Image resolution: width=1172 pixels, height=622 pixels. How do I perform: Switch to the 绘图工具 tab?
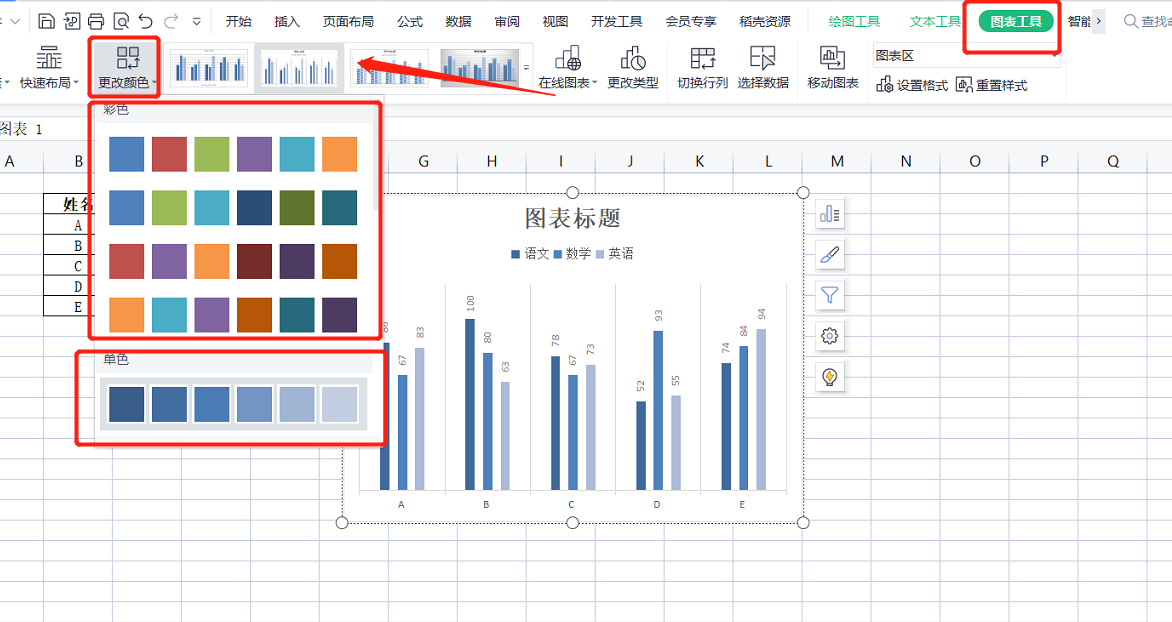[x=854, y=22]
